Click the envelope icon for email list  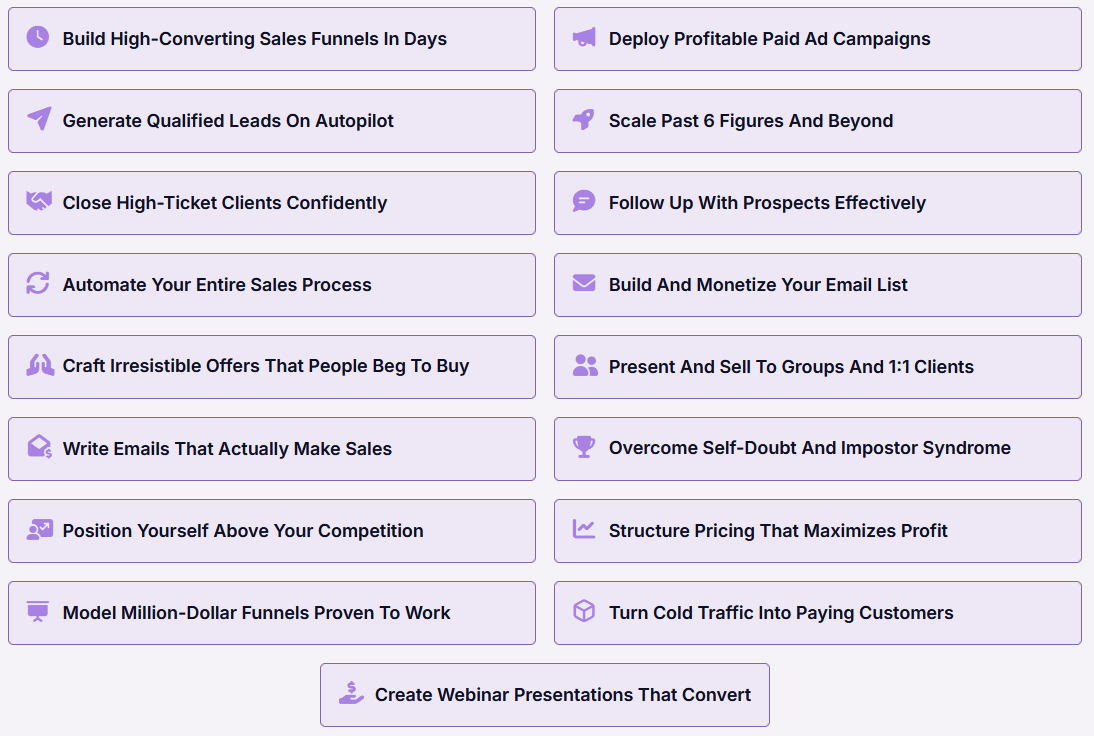coord(584,284)
